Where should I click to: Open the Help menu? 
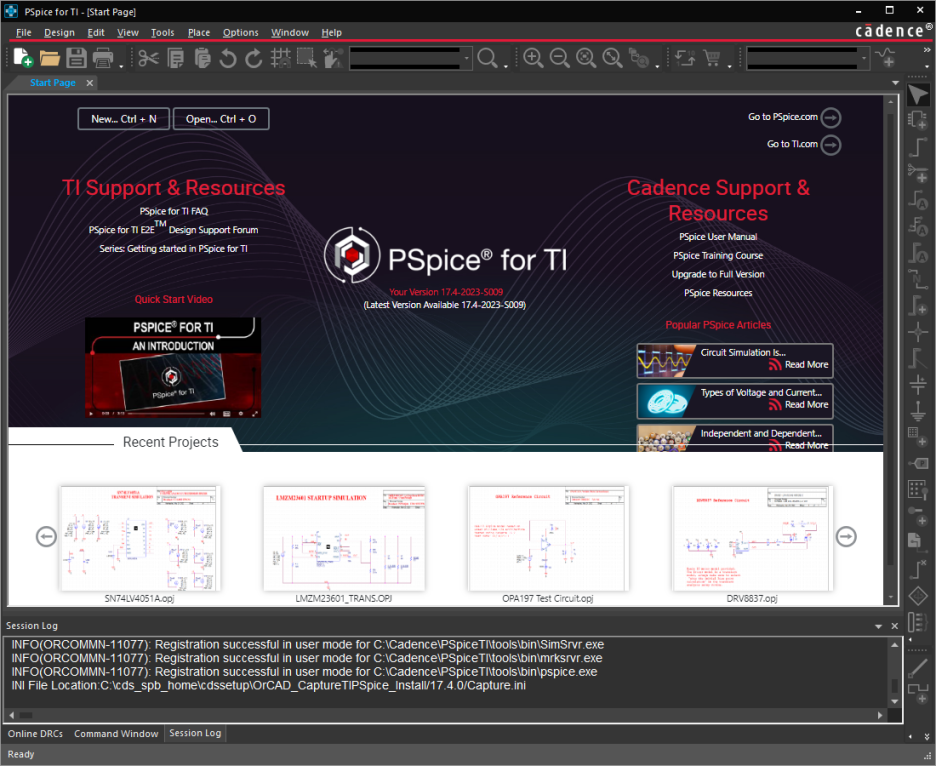click(x=331, y=32)
